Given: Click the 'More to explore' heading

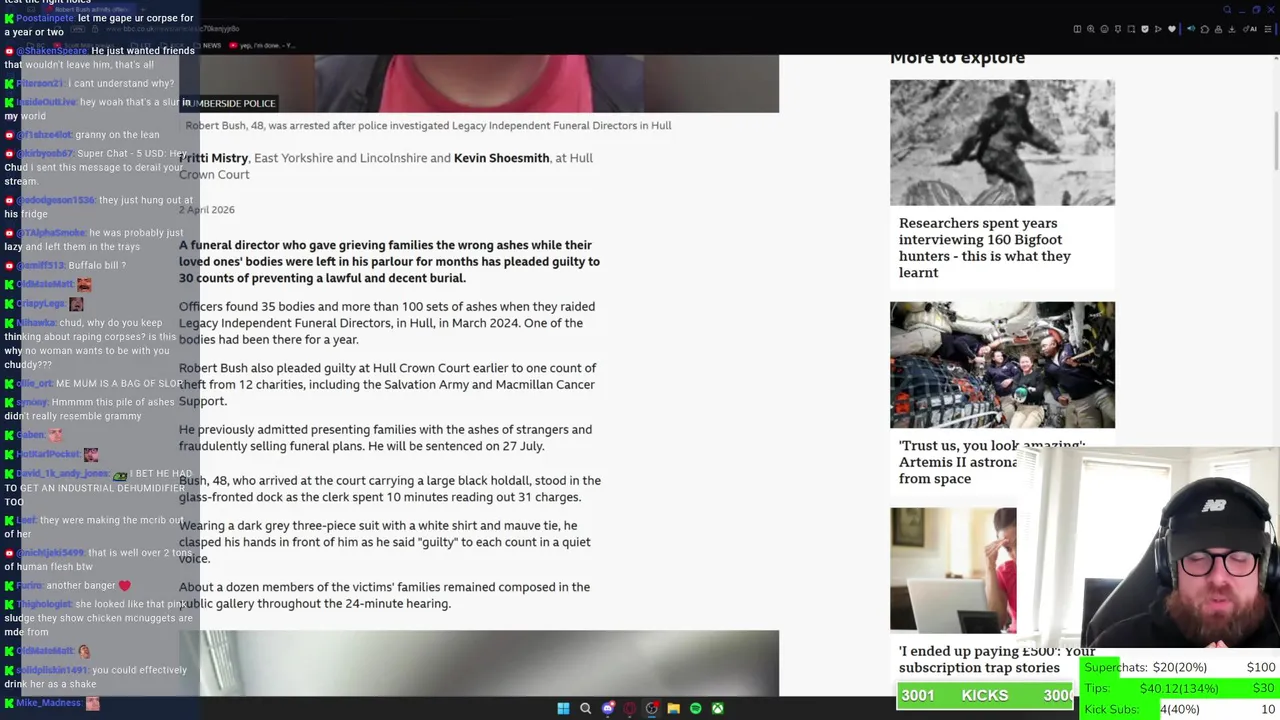Looking at the screenshot, I should (x=957, y=57).
